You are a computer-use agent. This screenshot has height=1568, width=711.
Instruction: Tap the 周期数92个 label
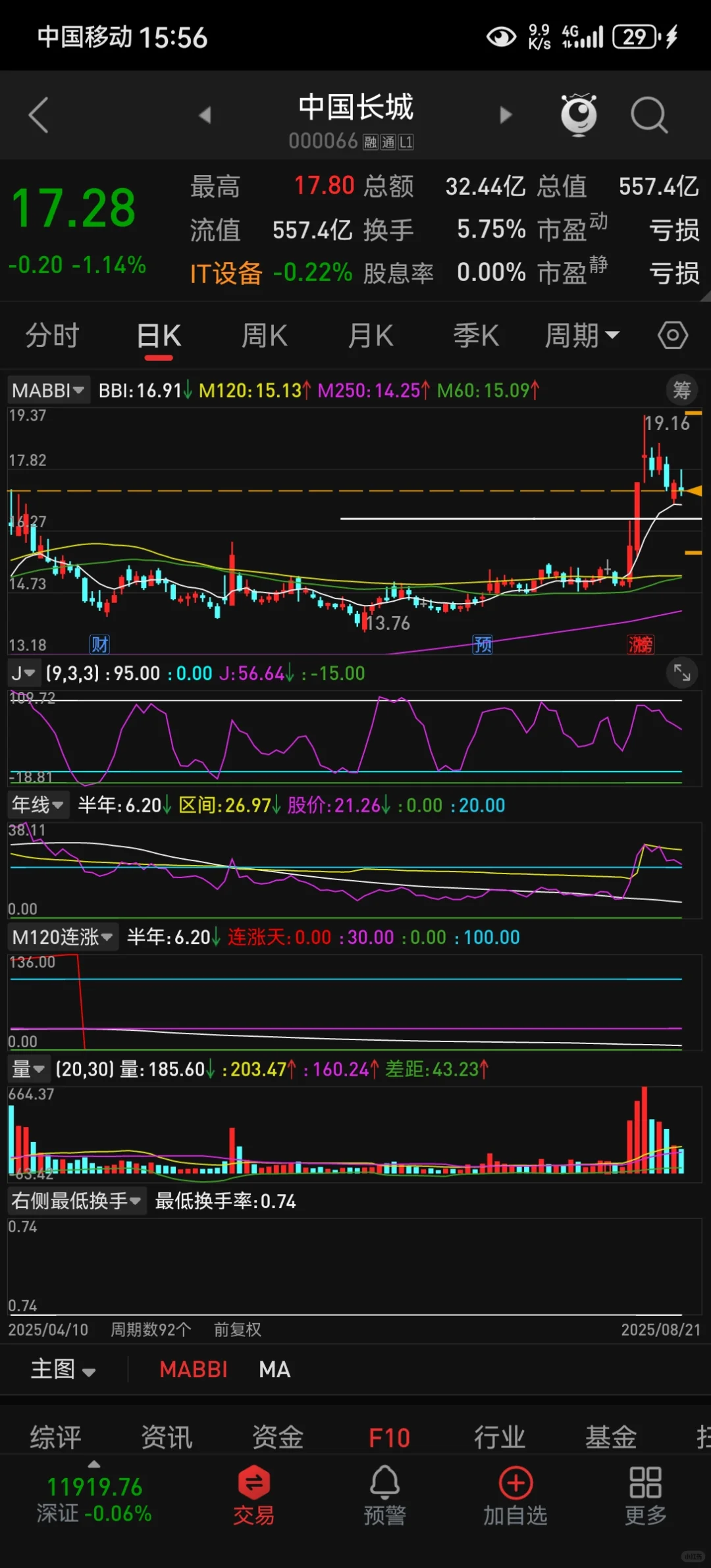151,1329
